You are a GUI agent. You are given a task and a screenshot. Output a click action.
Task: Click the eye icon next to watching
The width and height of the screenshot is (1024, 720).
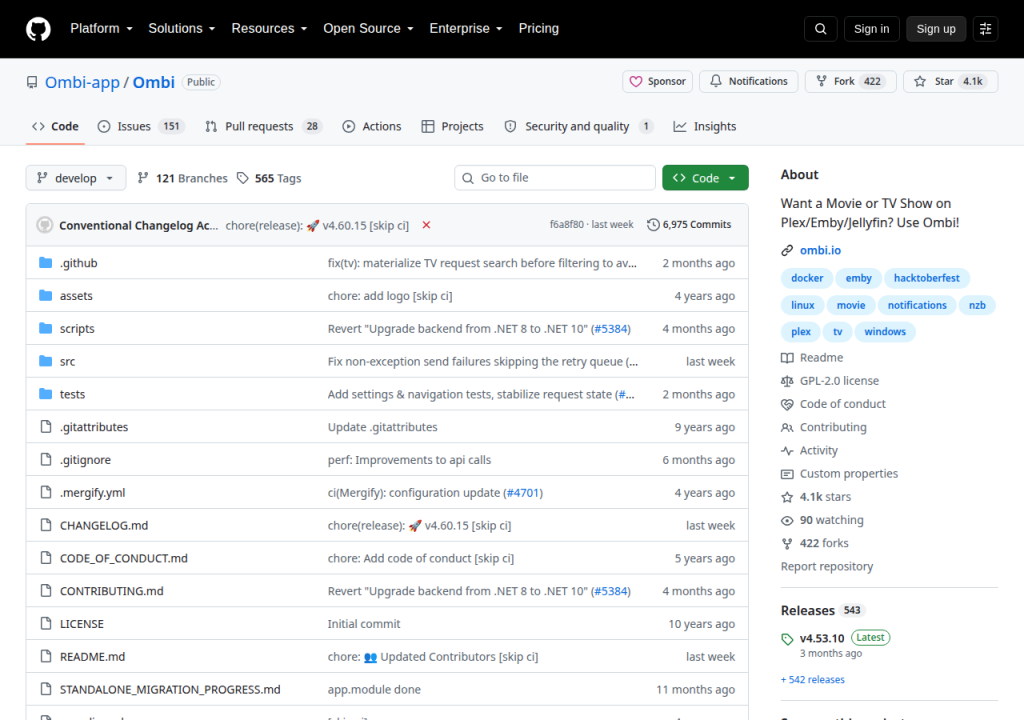(787, 521)
